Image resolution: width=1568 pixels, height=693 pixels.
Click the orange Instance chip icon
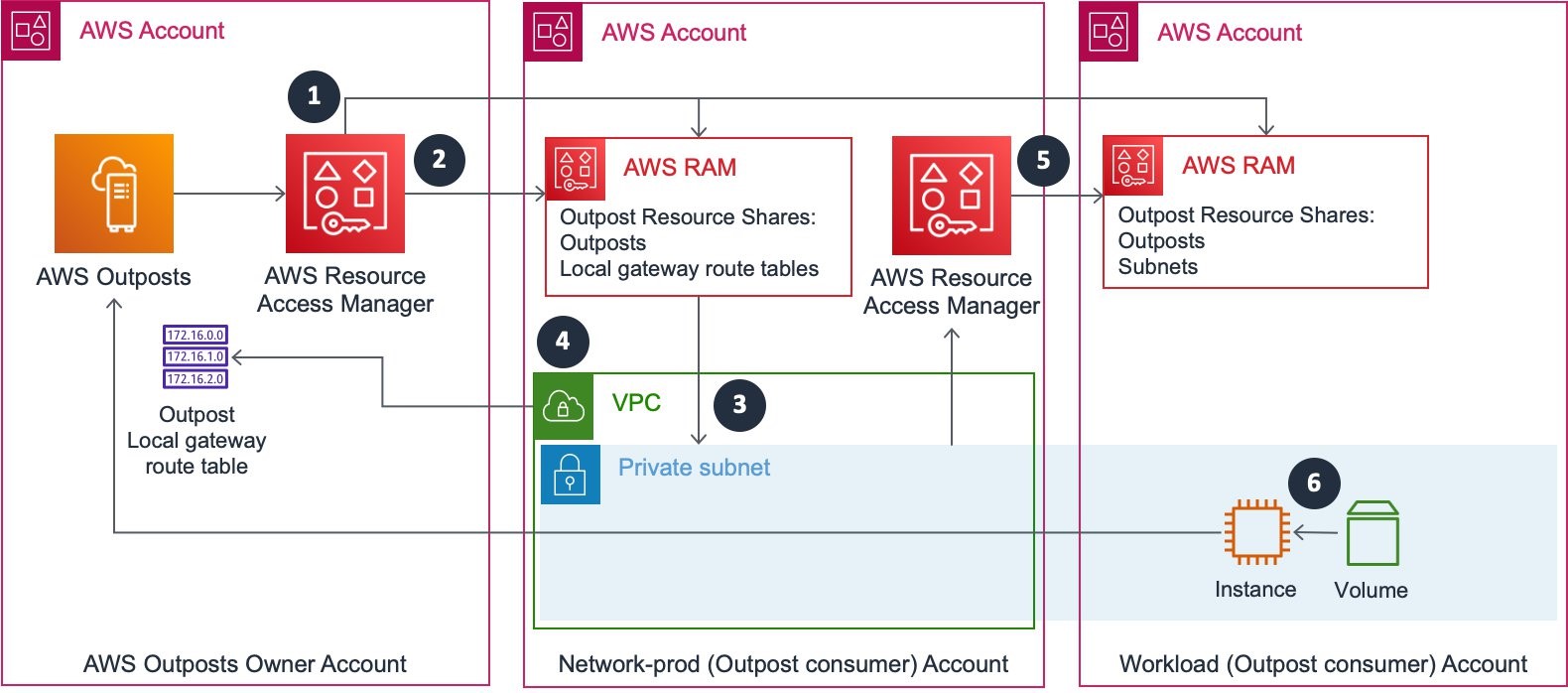click(x=1256, y=532)
